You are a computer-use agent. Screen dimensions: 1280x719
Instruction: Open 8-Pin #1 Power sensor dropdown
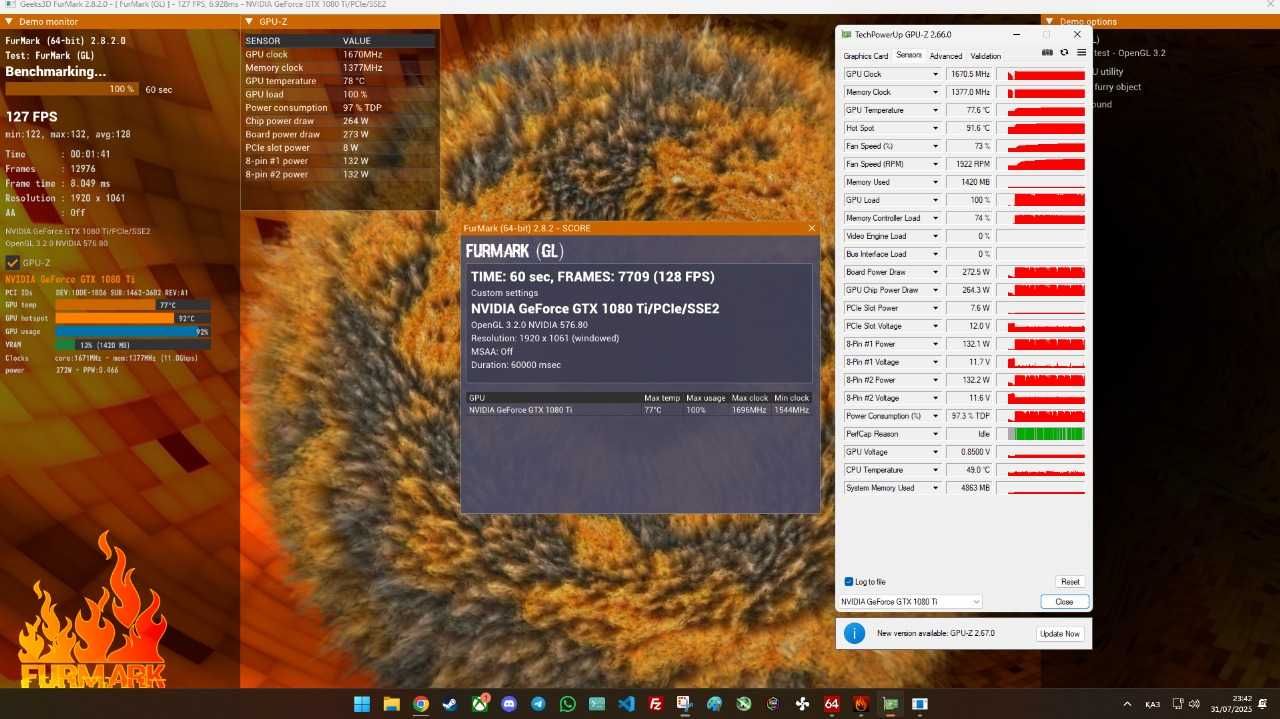(936, 344)
